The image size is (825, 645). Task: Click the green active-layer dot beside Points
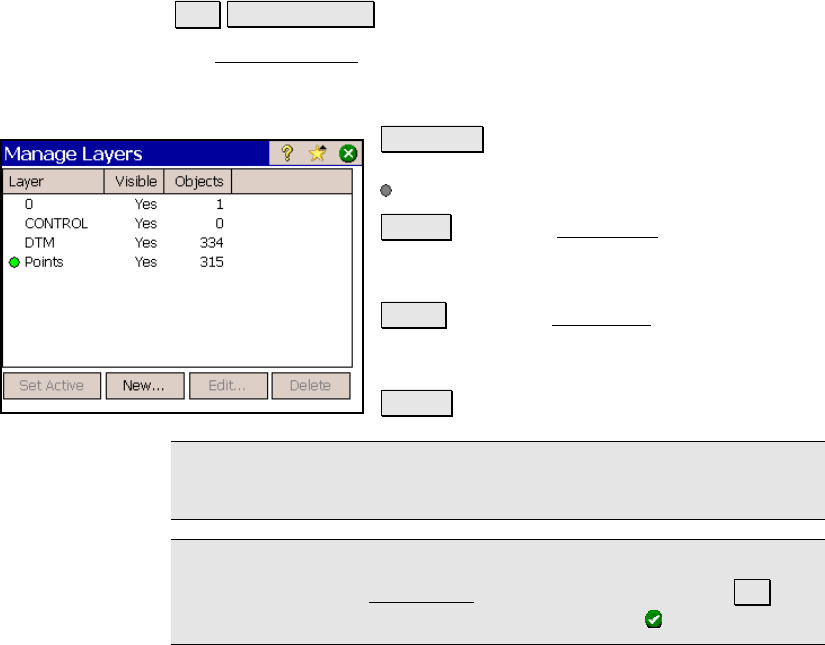click(14, 262)
